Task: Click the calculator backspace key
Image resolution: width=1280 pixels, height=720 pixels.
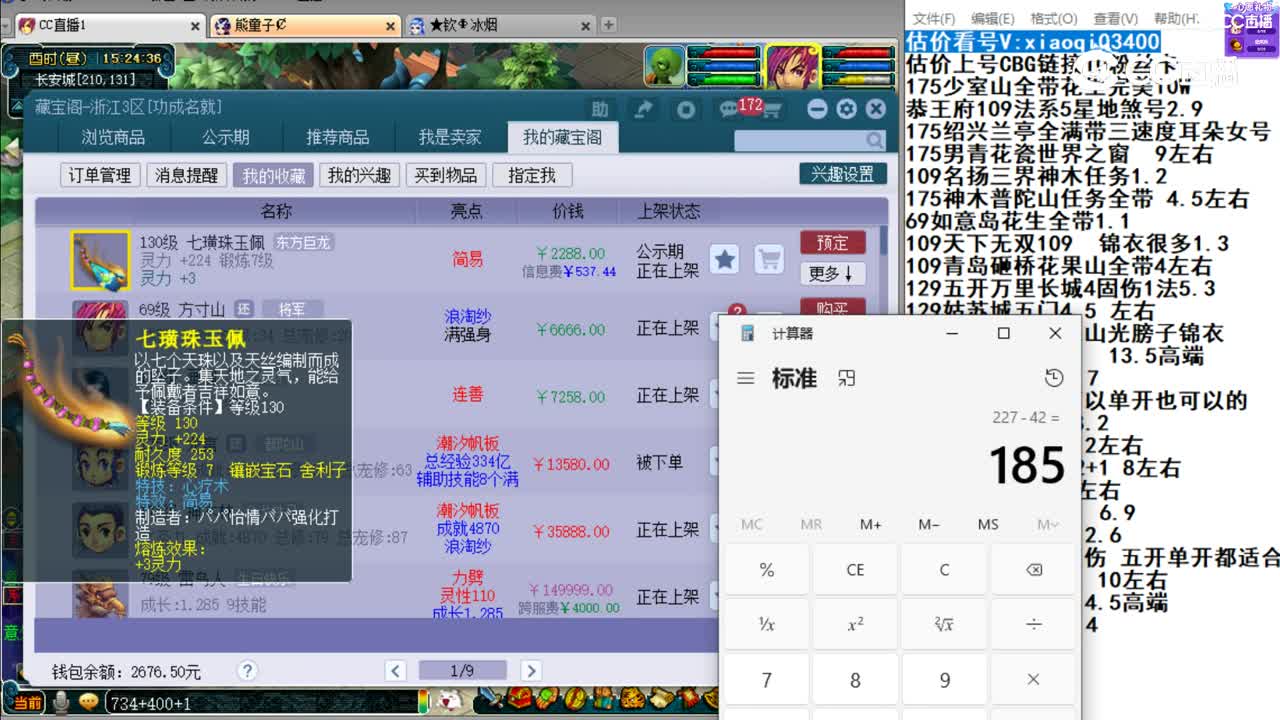Action: click(1034, 570)
